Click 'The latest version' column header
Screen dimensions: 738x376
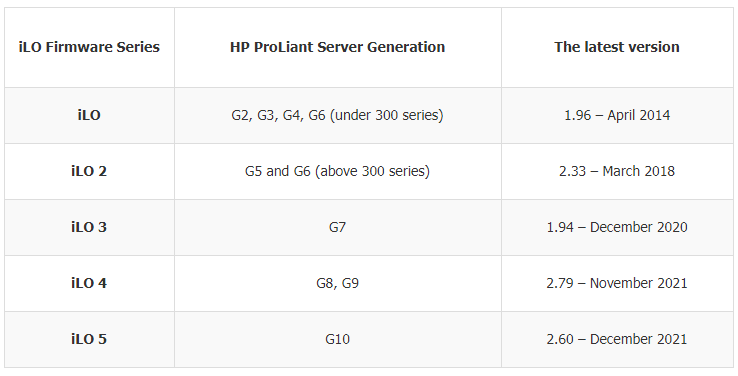coord(617,47)
